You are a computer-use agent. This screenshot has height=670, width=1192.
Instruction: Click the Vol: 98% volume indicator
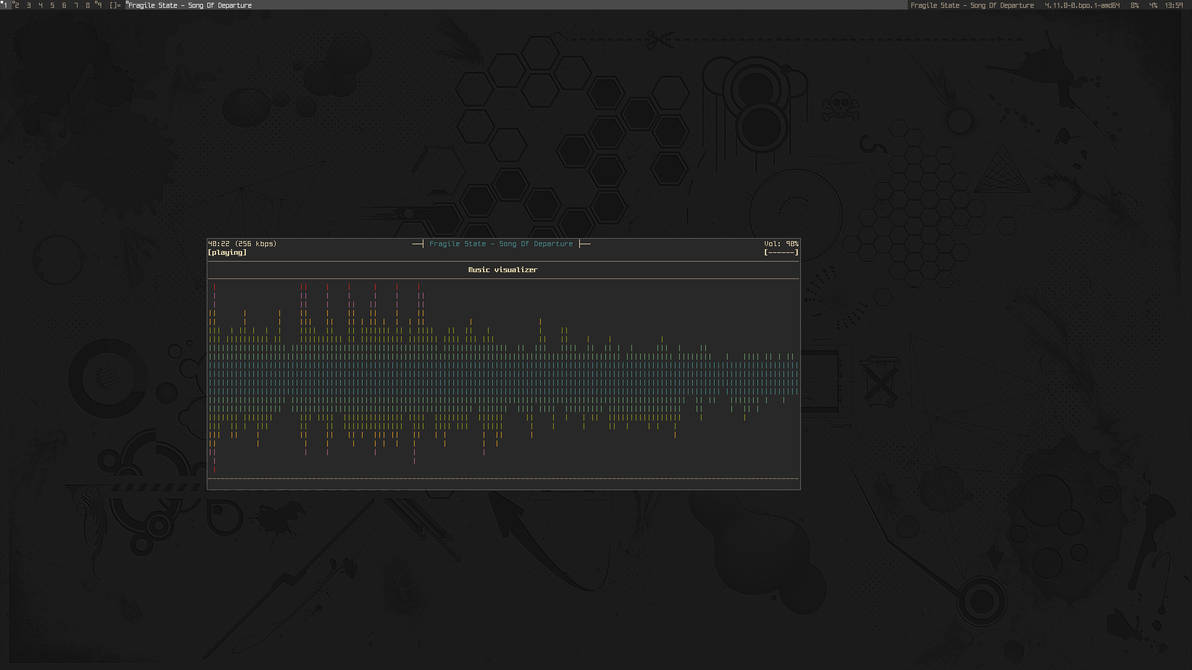[781, 244]
